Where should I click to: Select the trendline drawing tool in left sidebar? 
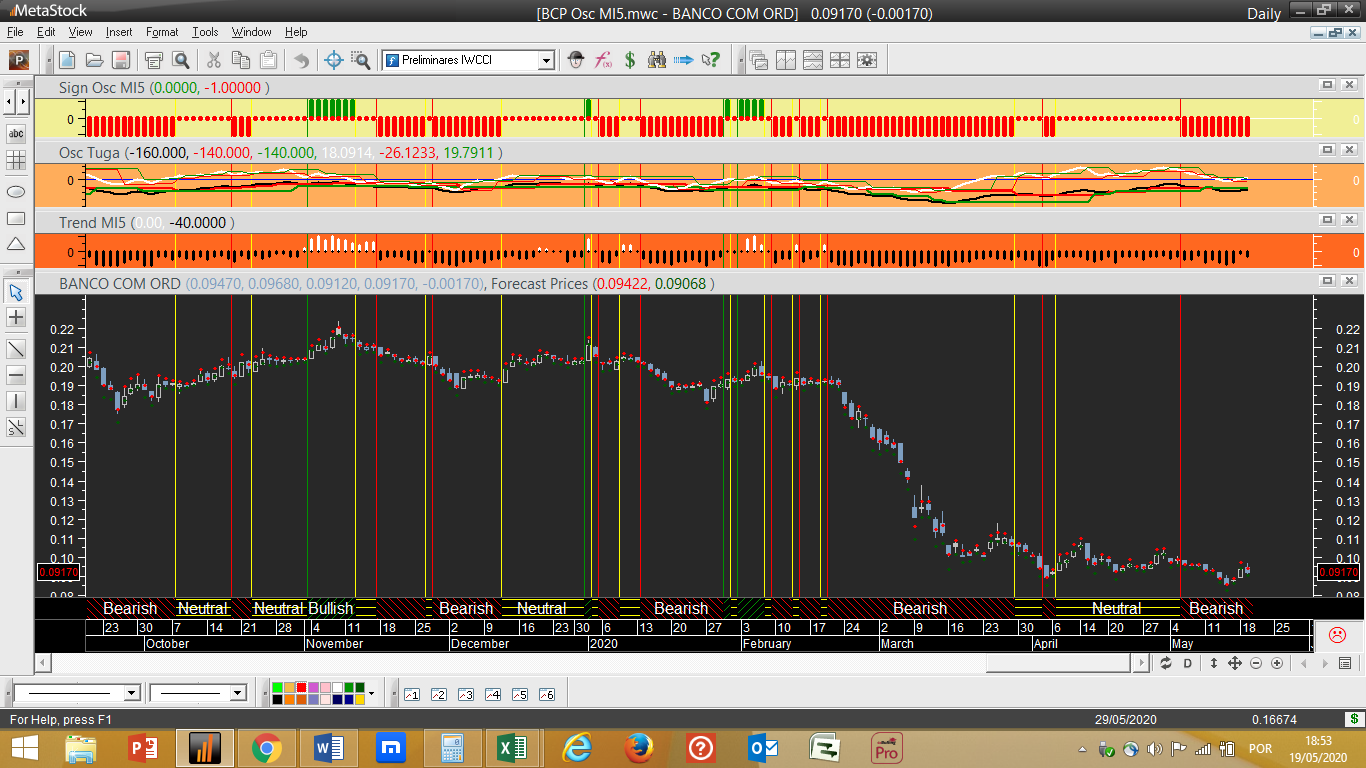[16, 348]
